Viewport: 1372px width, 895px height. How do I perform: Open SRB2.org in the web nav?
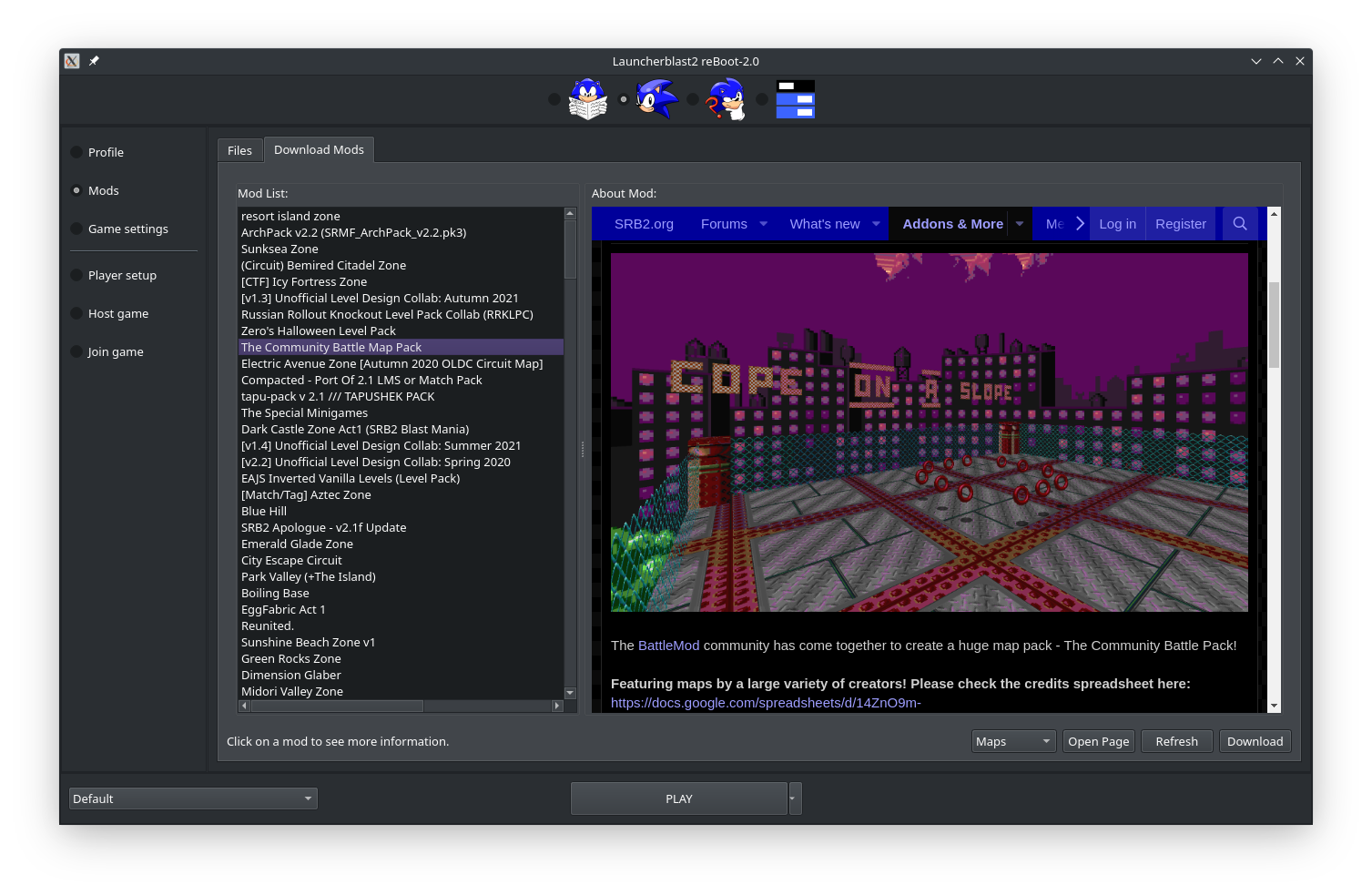pyautogui.click(x=644, y=224)
